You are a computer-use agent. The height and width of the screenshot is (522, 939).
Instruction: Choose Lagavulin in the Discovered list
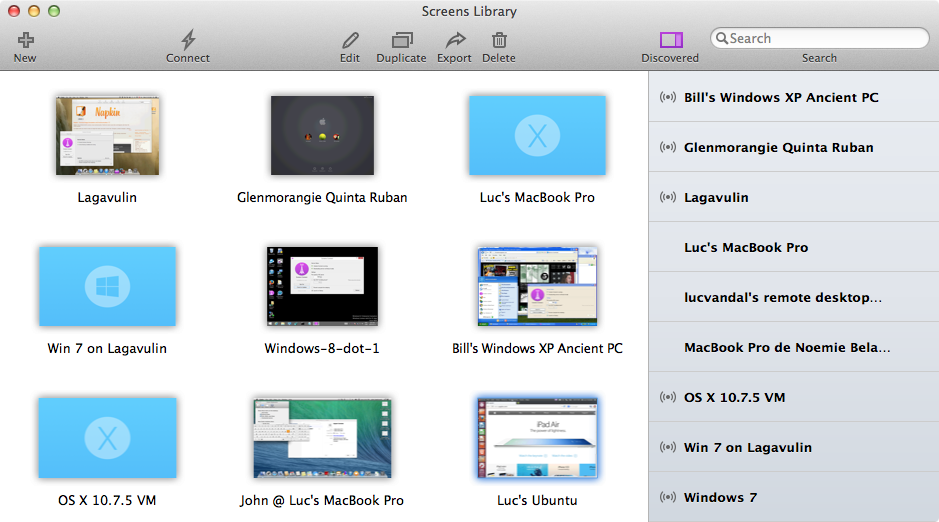point(794,197)
